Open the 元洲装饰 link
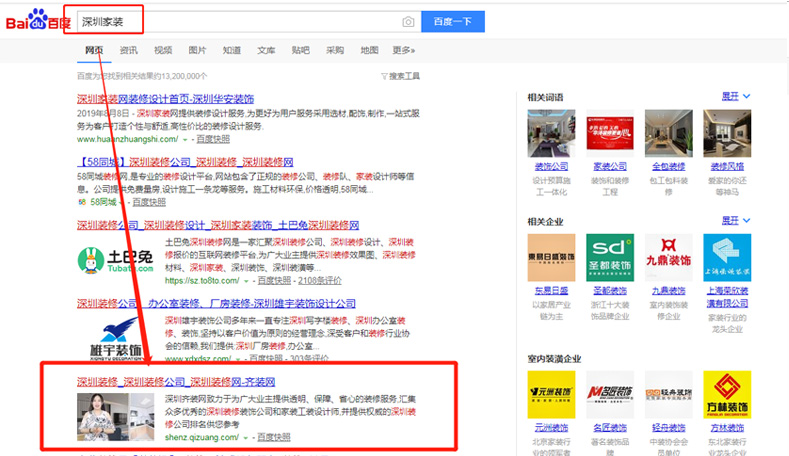The width and height of the screenshot is (789, 456). [x=551, y=428]
